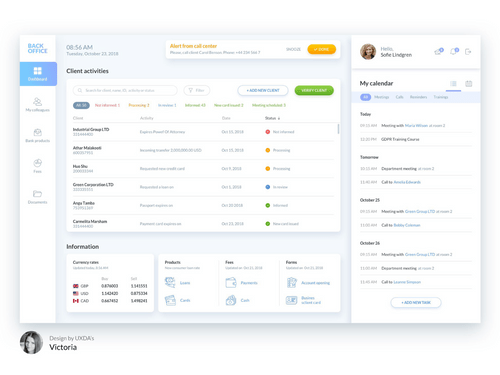
Task: Click the GBP flag in currency rates
Action: (x=76, y=286)
